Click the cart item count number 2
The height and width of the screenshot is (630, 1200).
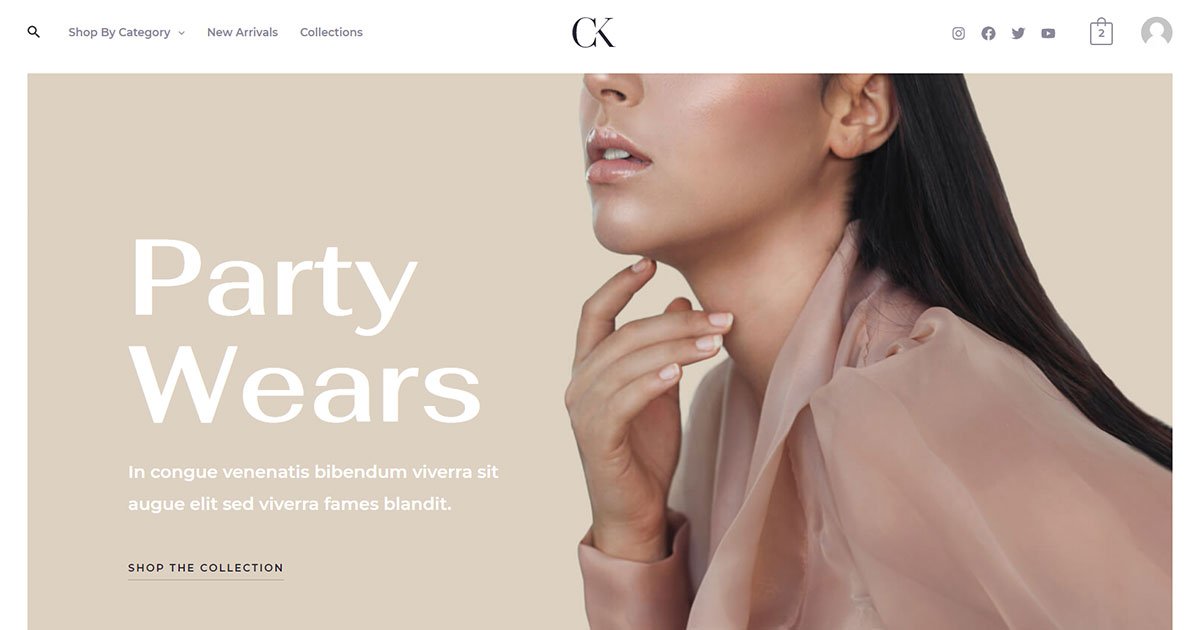(1101, 34)
